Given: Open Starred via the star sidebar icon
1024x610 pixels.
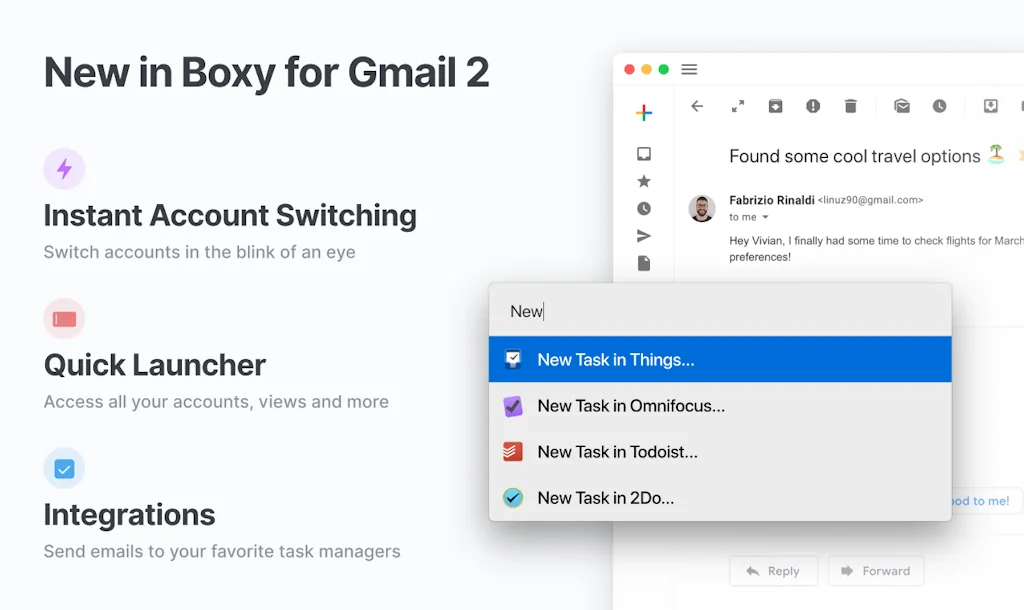Looking at the screenshot, I should (x=644, y=181).
